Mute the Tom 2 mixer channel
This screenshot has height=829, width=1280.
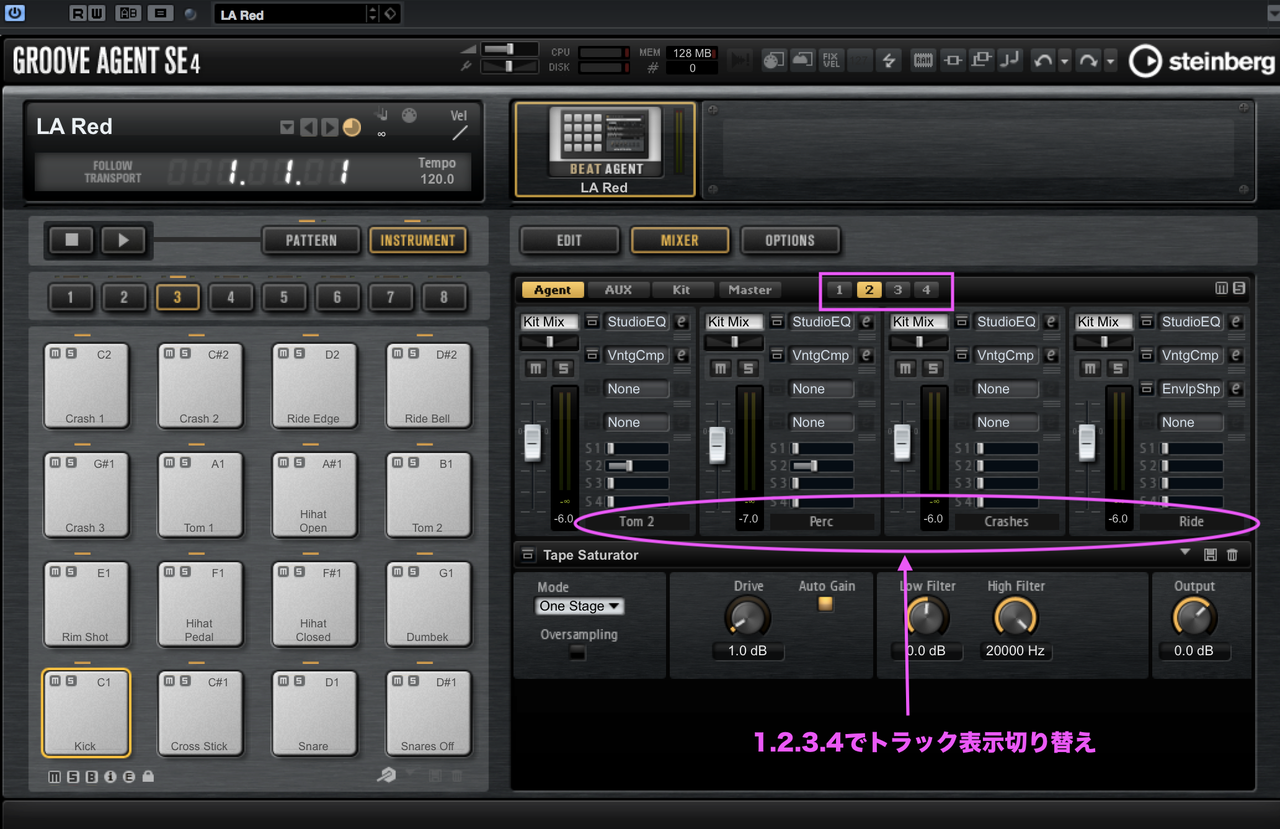536,369
